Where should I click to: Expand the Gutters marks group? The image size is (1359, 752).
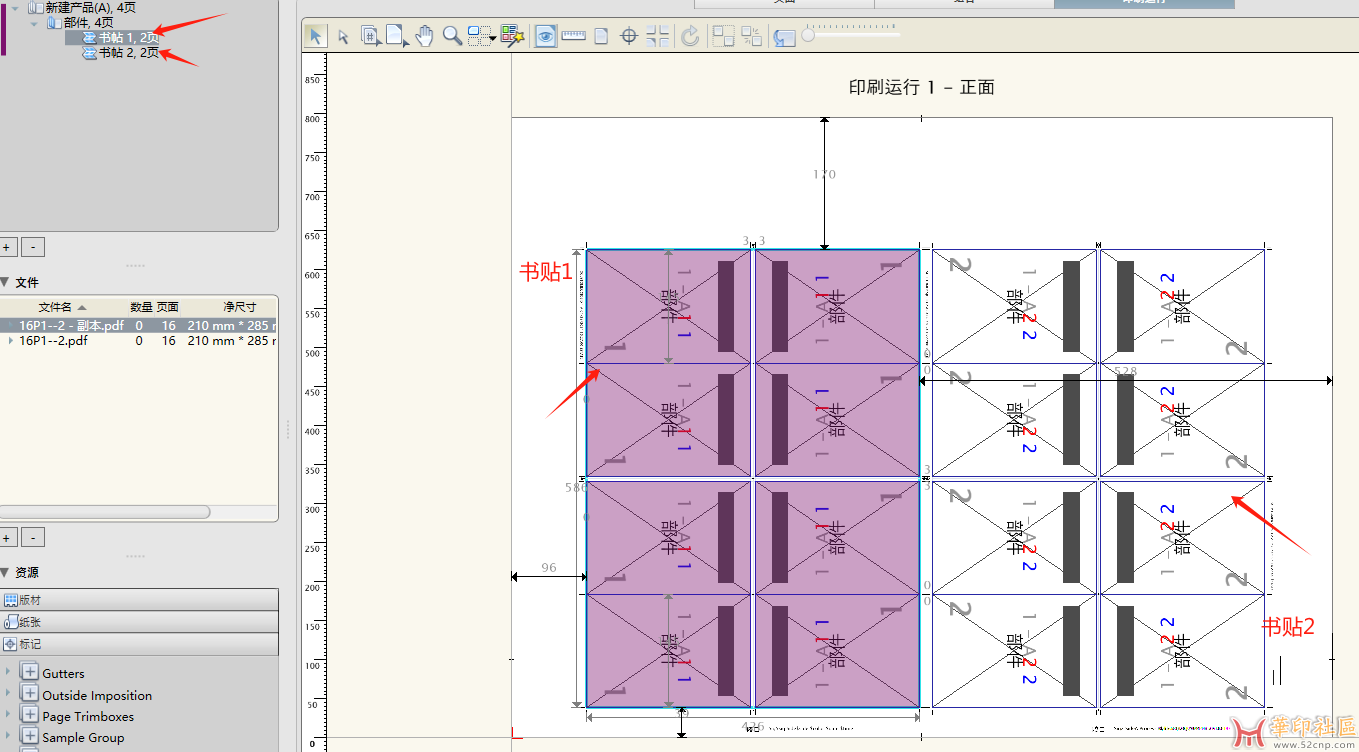point(9,672)
